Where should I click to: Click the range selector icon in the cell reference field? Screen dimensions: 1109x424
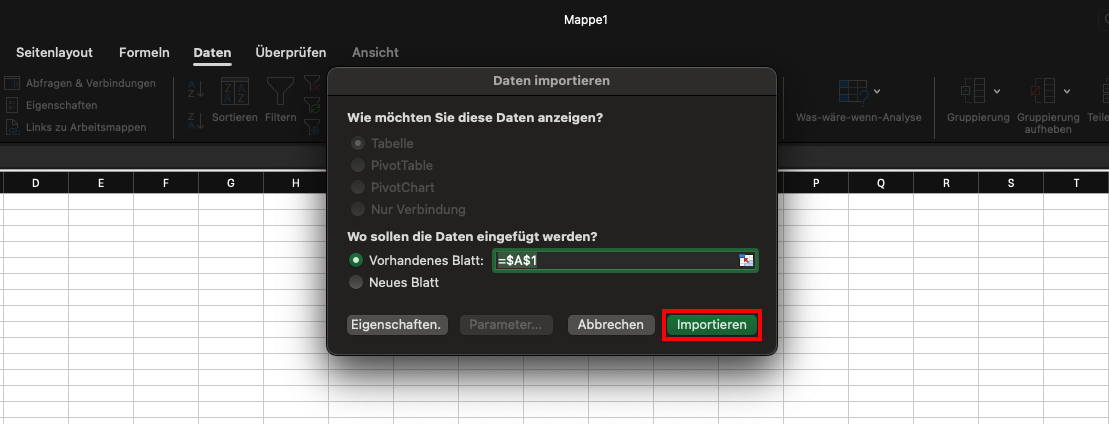pyautogui.click(x=745, y=260)
